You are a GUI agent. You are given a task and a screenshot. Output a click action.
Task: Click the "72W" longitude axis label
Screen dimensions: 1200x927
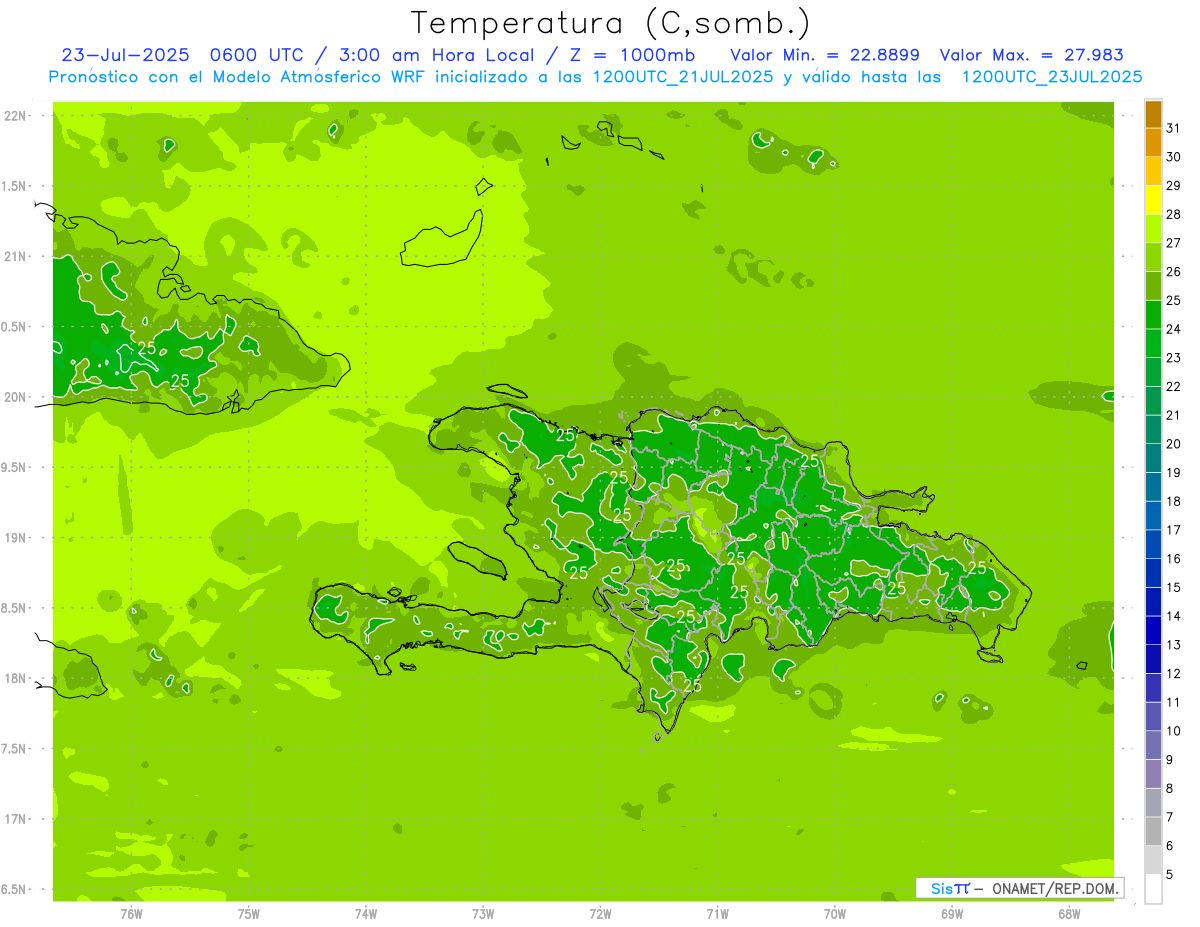(600, 913)
